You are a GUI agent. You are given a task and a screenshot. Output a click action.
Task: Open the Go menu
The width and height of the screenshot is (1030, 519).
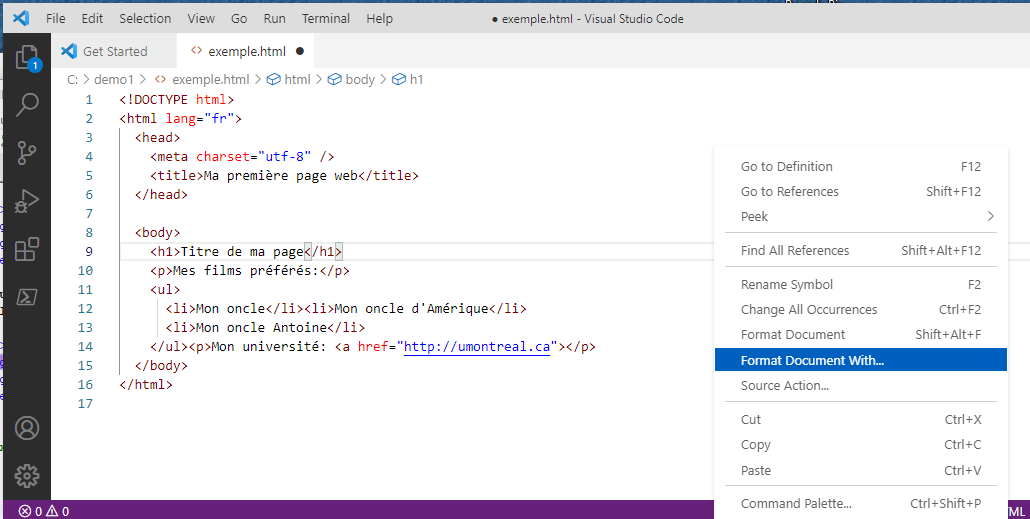tap(239, 18)
